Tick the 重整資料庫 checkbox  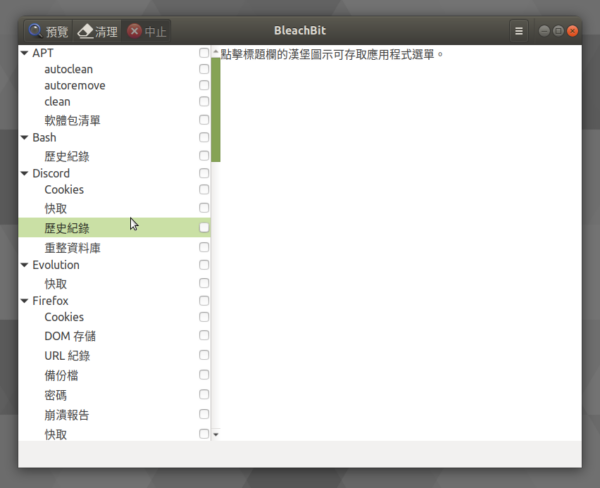(x=204, y=247)
